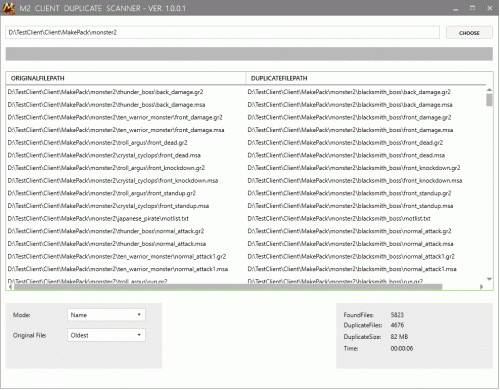
Task: Select original row thunder_boss\normal_attack.gr2
Action: click(106, 231)
